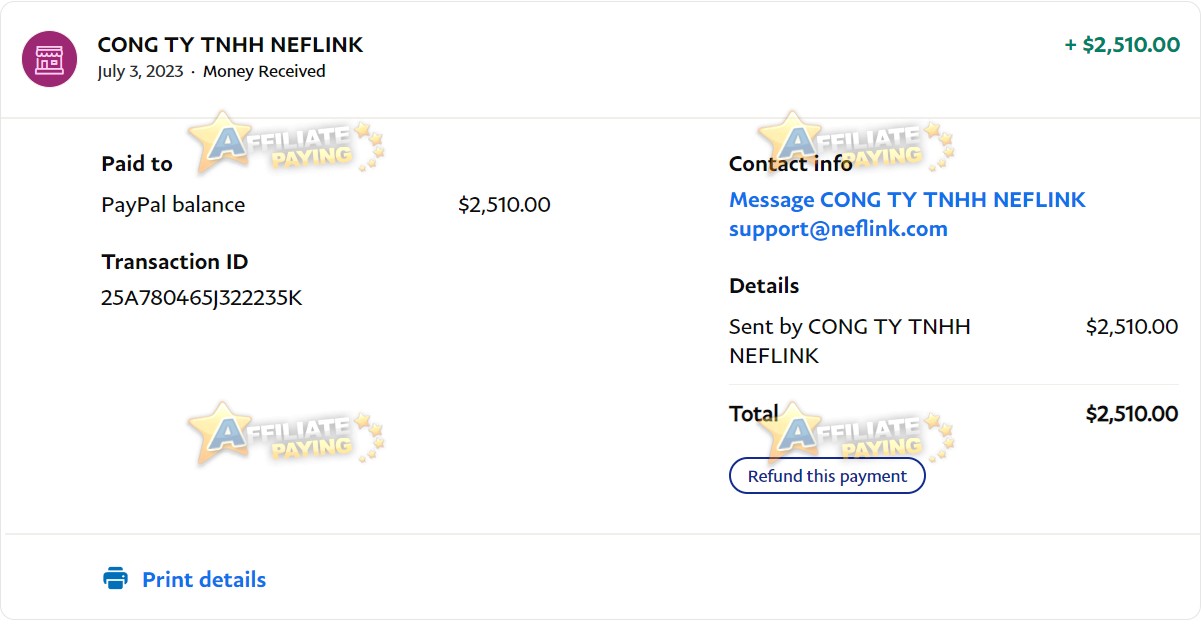Viewport: 1201px width, 628px height.
Task: Click the bold Total amount $2,510.00
Action: point(1132,414)
